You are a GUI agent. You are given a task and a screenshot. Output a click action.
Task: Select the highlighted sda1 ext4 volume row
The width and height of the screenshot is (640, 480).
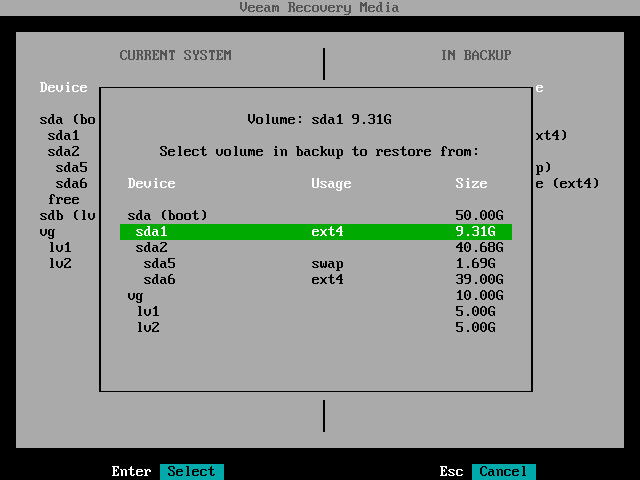pyautogui.click(x=316, y=231)
